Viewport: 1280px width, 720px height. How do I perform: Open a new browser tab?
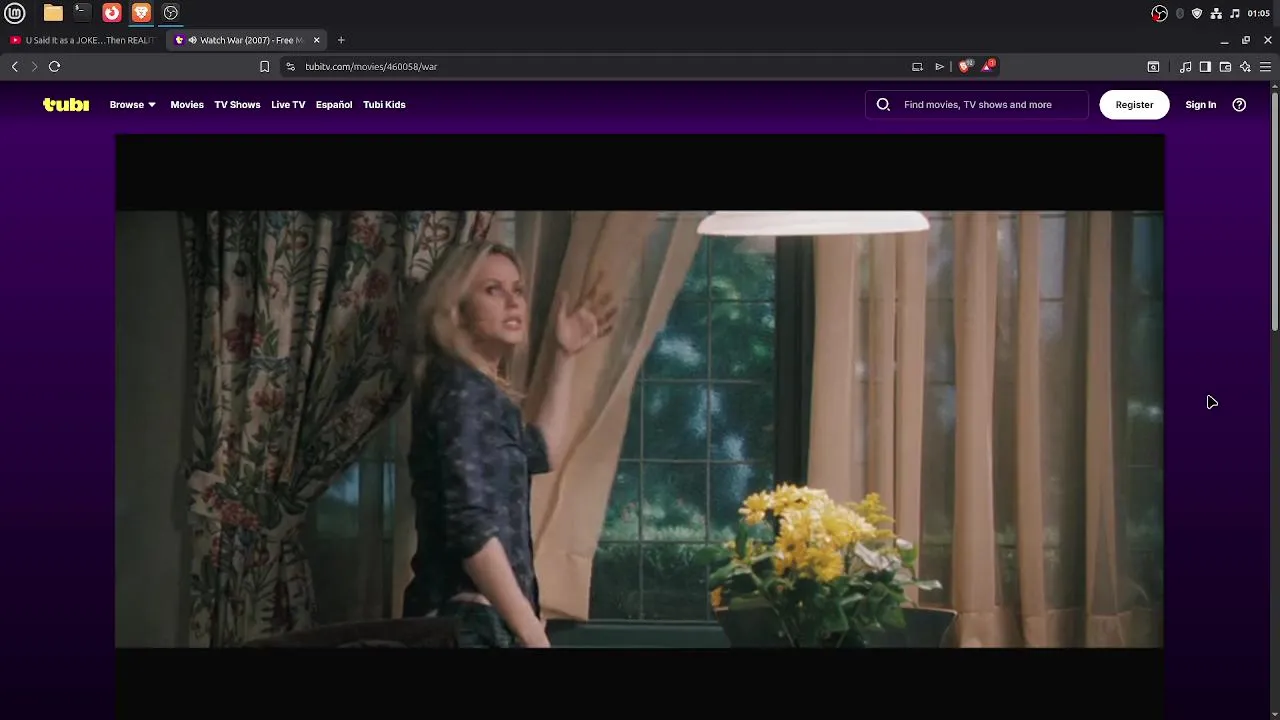pyautogui.click(x=341, y=40)
